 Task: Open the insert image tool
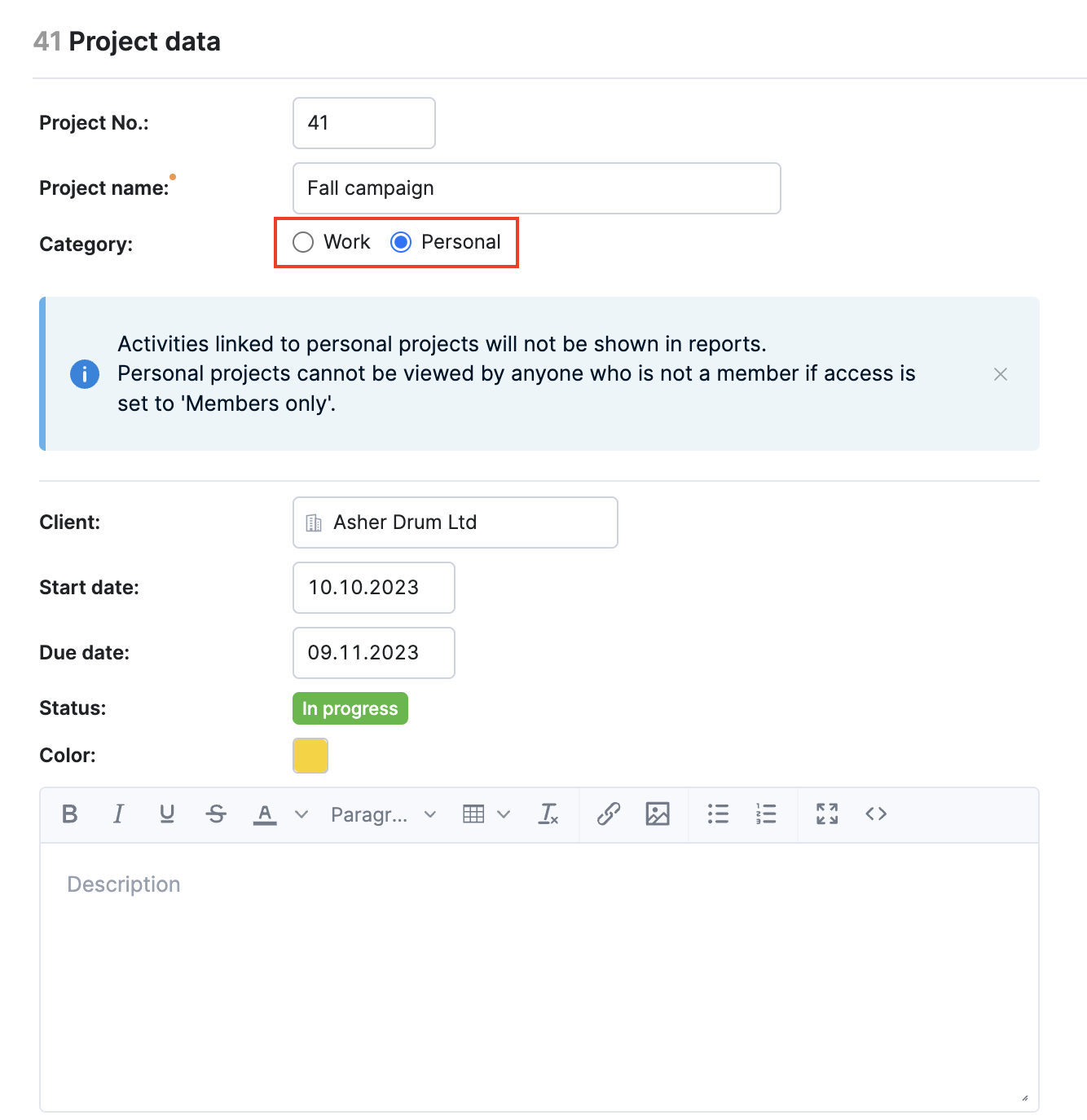pyautogui.click(x=658, y=814)
